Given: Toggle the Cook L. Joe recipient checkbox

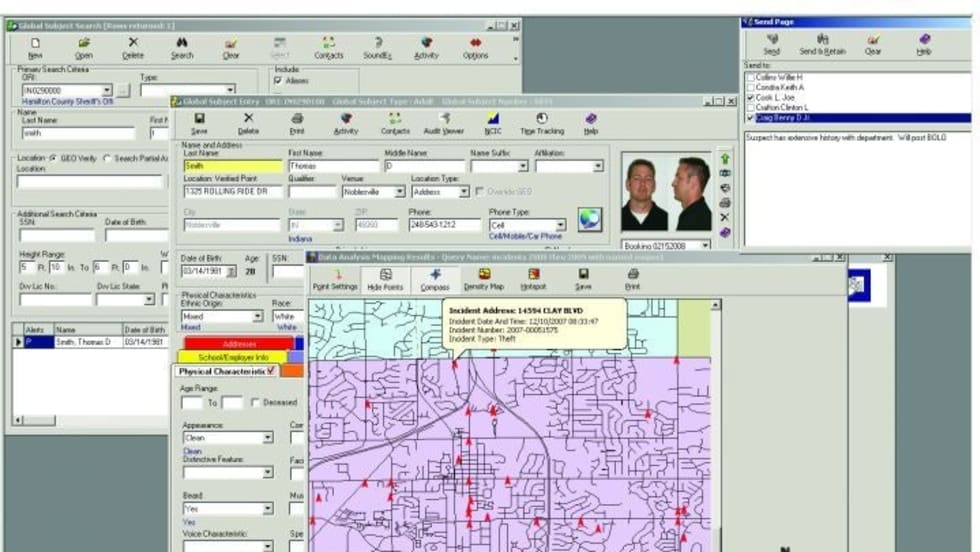Looking at the screenshot, I should [750, 97].
